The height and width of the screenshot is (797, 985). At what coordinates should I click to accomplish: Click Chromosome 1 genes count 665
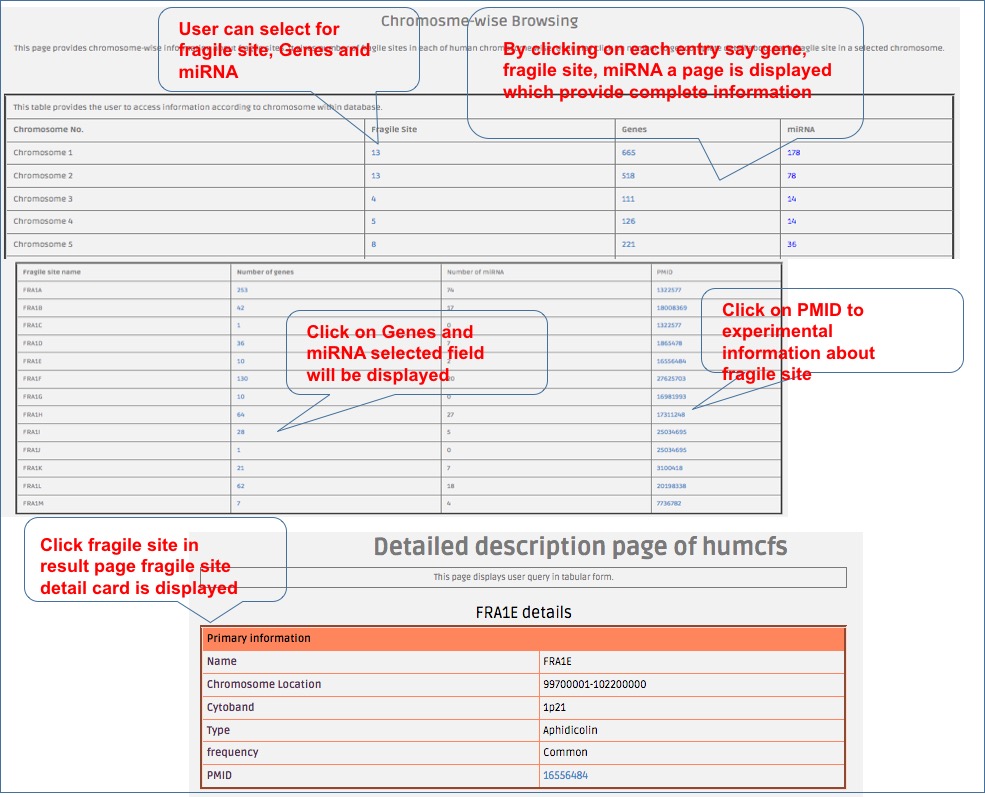628,153
